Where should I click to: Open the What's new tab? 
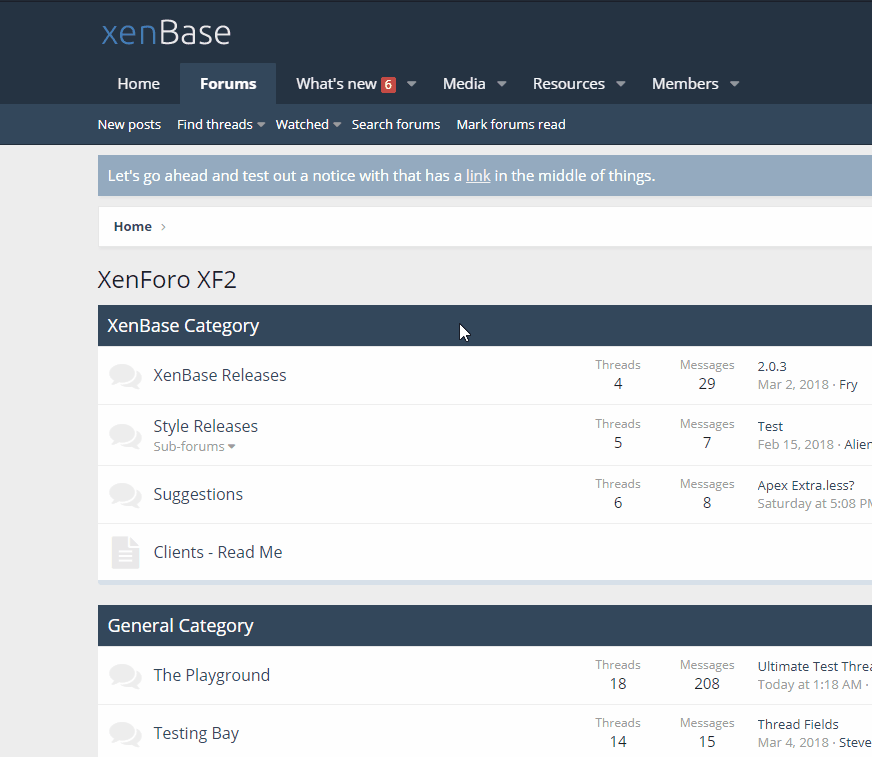pos(336,84)
